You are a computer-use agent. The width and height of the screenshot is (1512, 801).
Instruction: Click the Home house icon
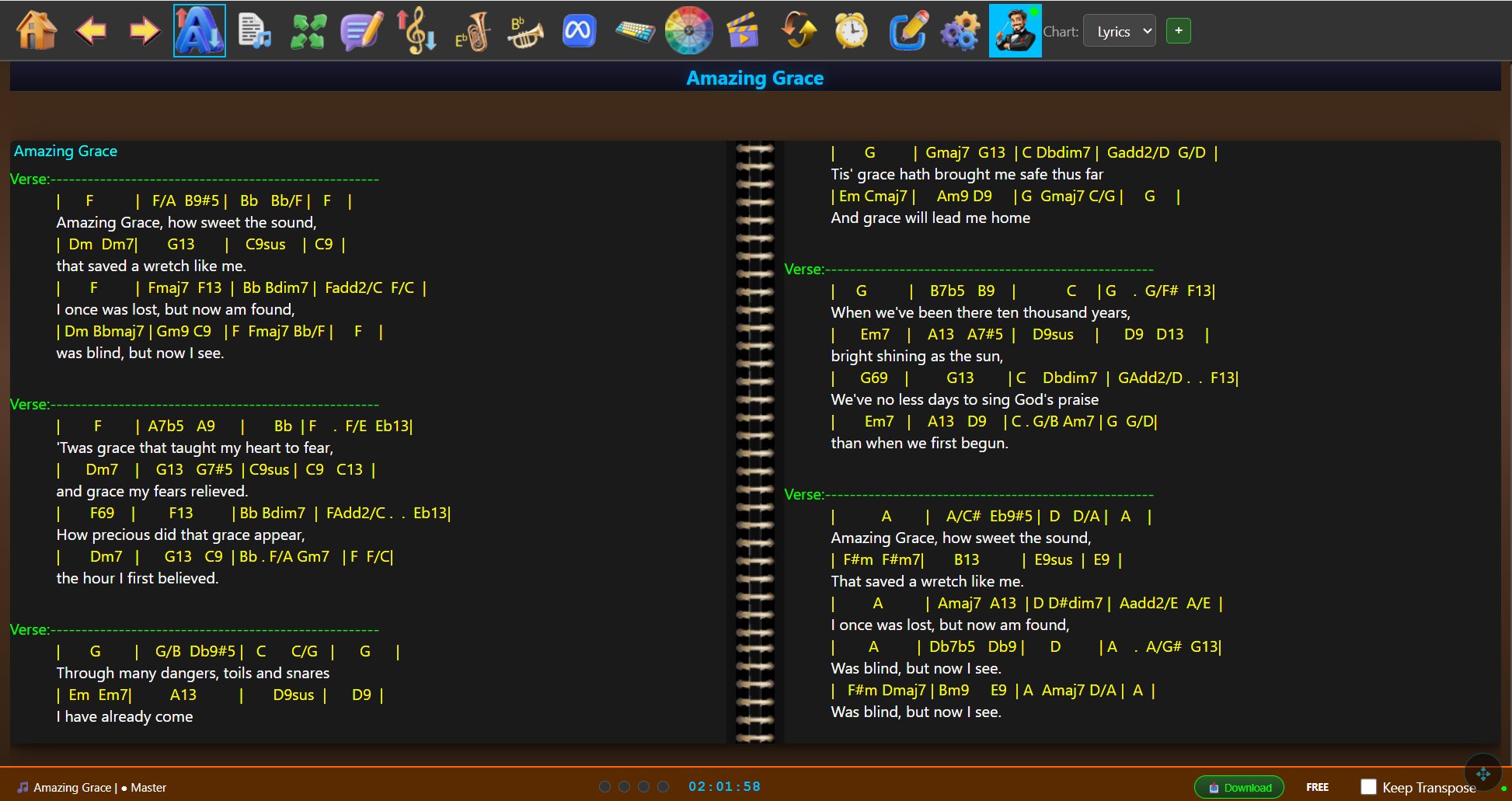pyautogui.click(x=37, y=31)
